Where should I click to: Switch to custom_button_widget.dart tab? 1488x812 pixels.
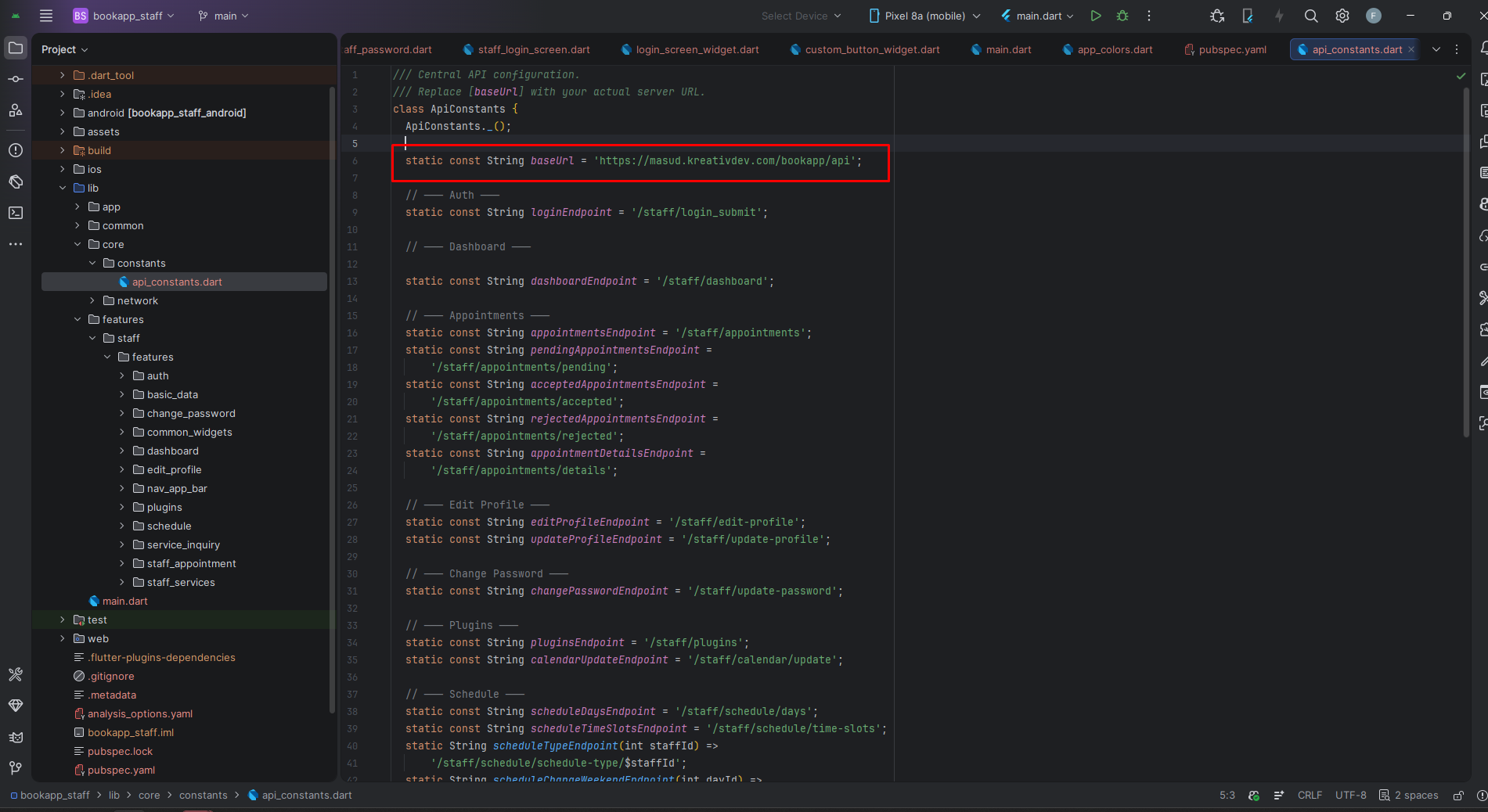pos(866,49)
